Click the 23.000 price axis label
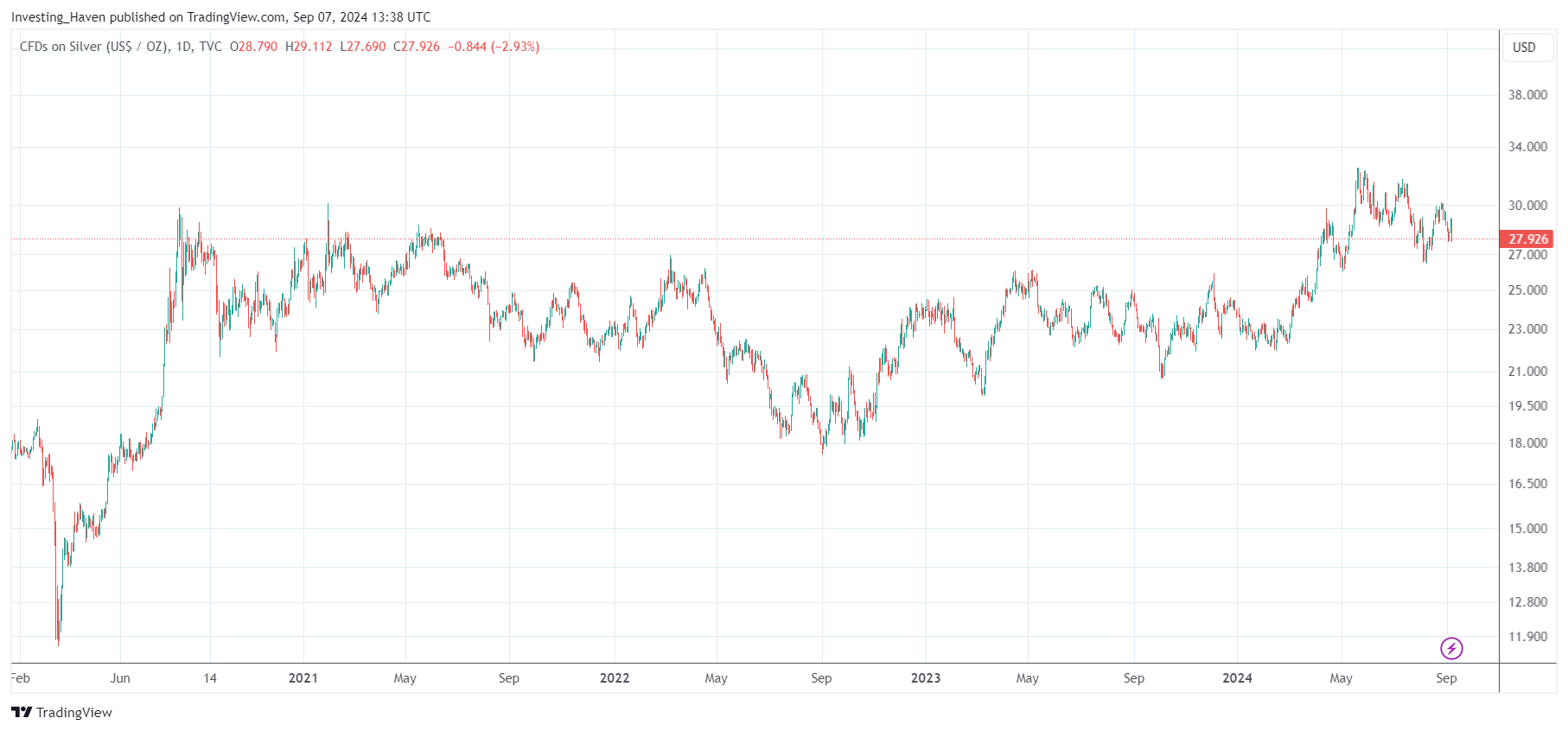Screen dimensions: 1568x731 click(1527, 329)
